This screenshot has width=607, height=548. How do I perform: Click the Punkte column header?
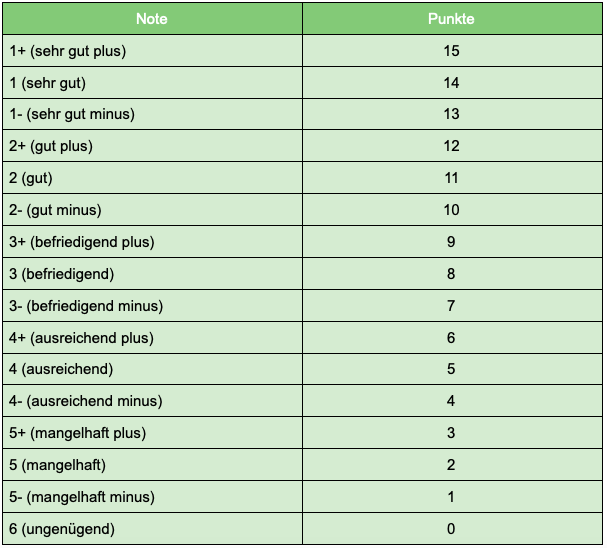[x=452, y=19]
